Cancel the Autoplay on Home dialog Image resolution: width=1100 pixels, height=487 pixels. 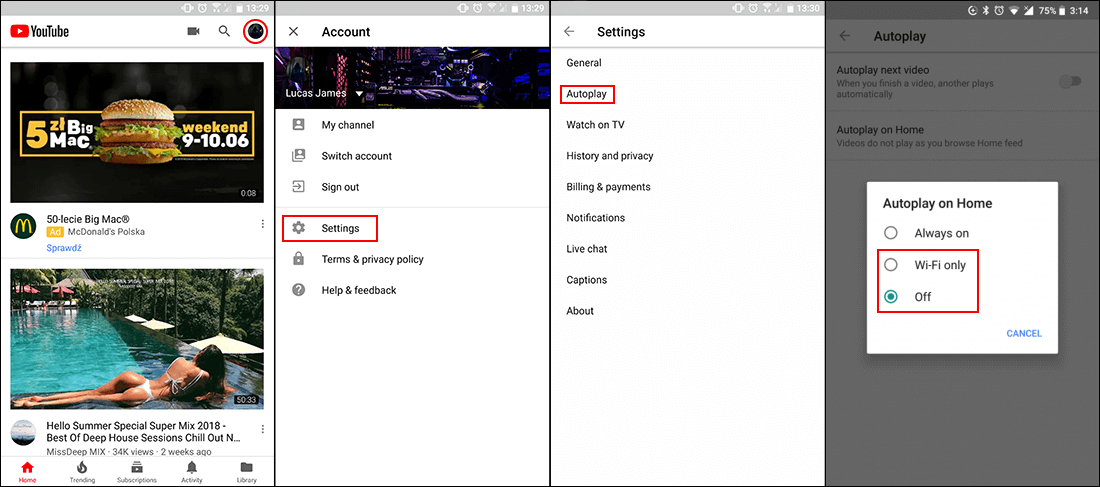[x=1024, y=333]
